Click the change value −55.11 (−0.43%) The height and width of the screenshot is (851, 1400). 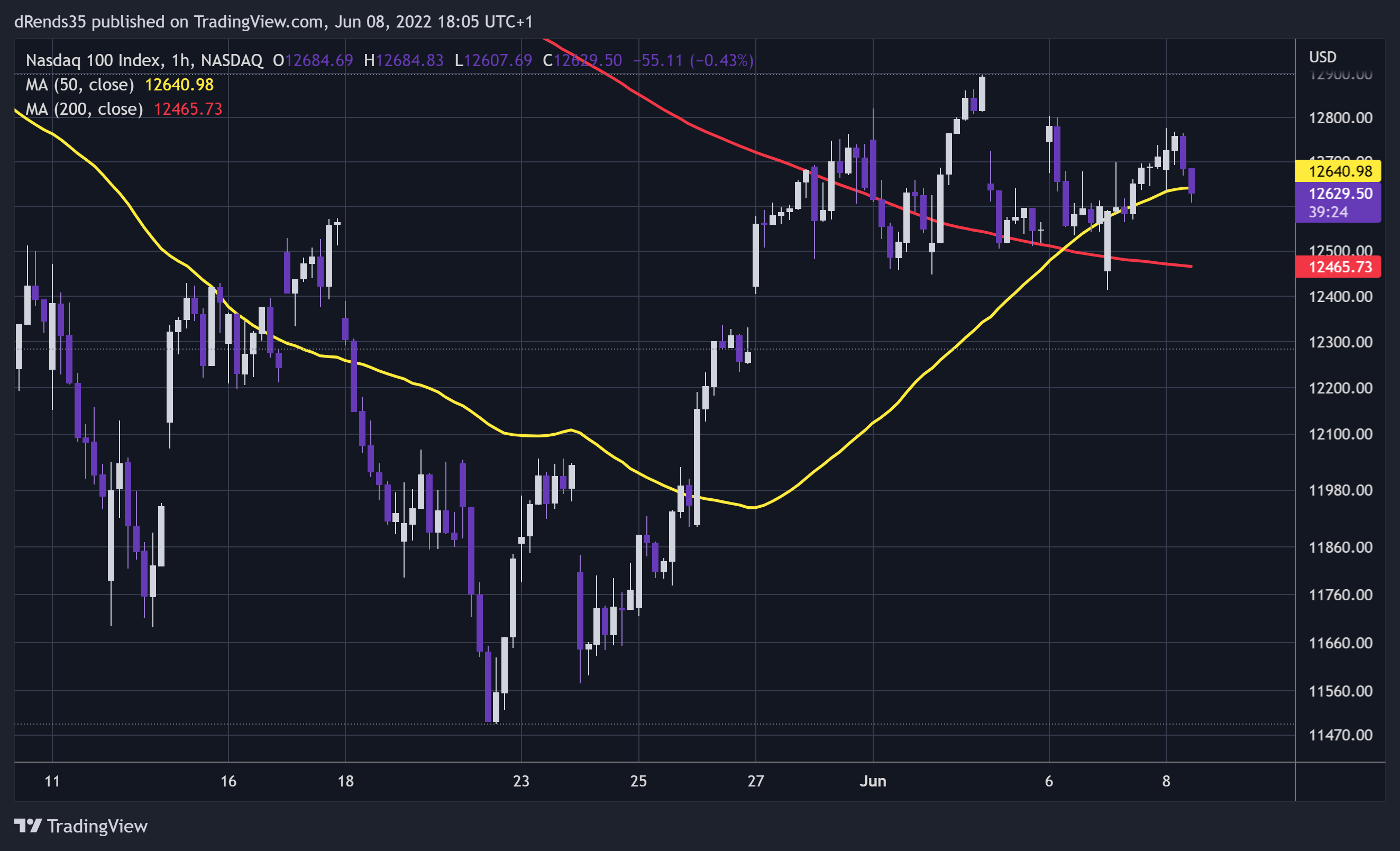click(x=693, y=60)
